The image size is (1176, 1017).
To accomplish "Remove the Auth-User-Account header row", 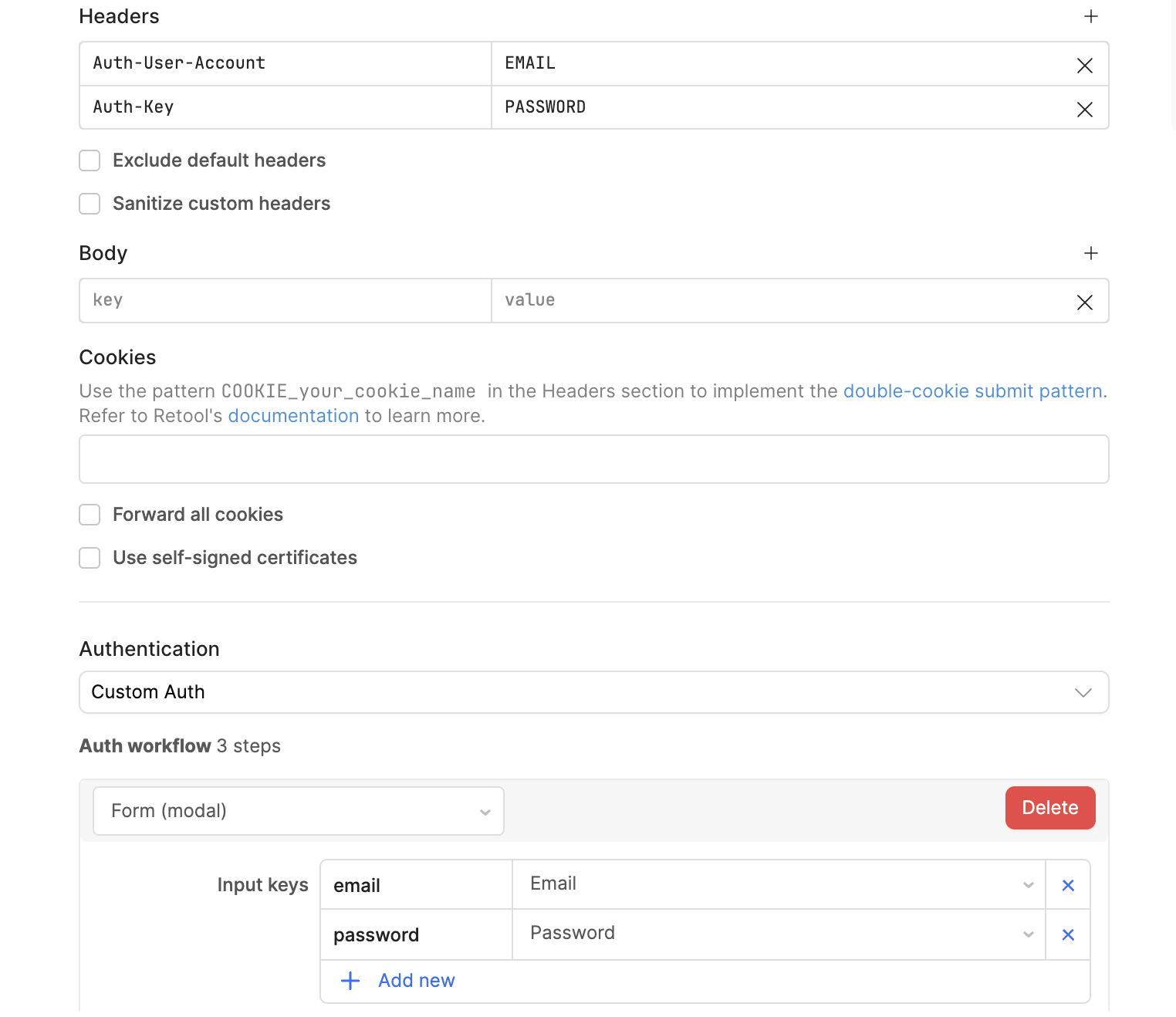I will tap(1084, 66).
